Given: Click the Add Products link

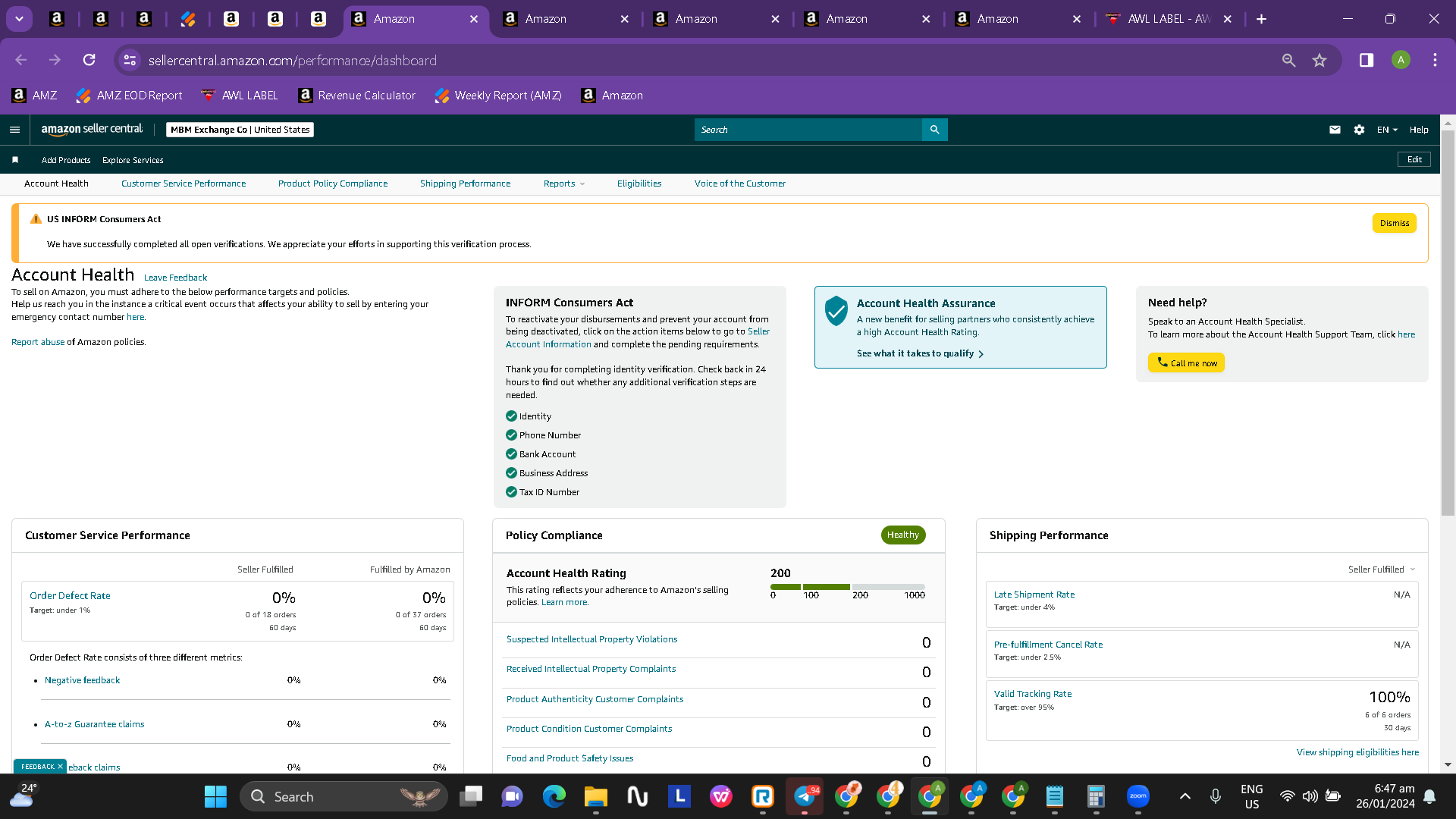Looking at the screenshot, I should pos(66,160).
